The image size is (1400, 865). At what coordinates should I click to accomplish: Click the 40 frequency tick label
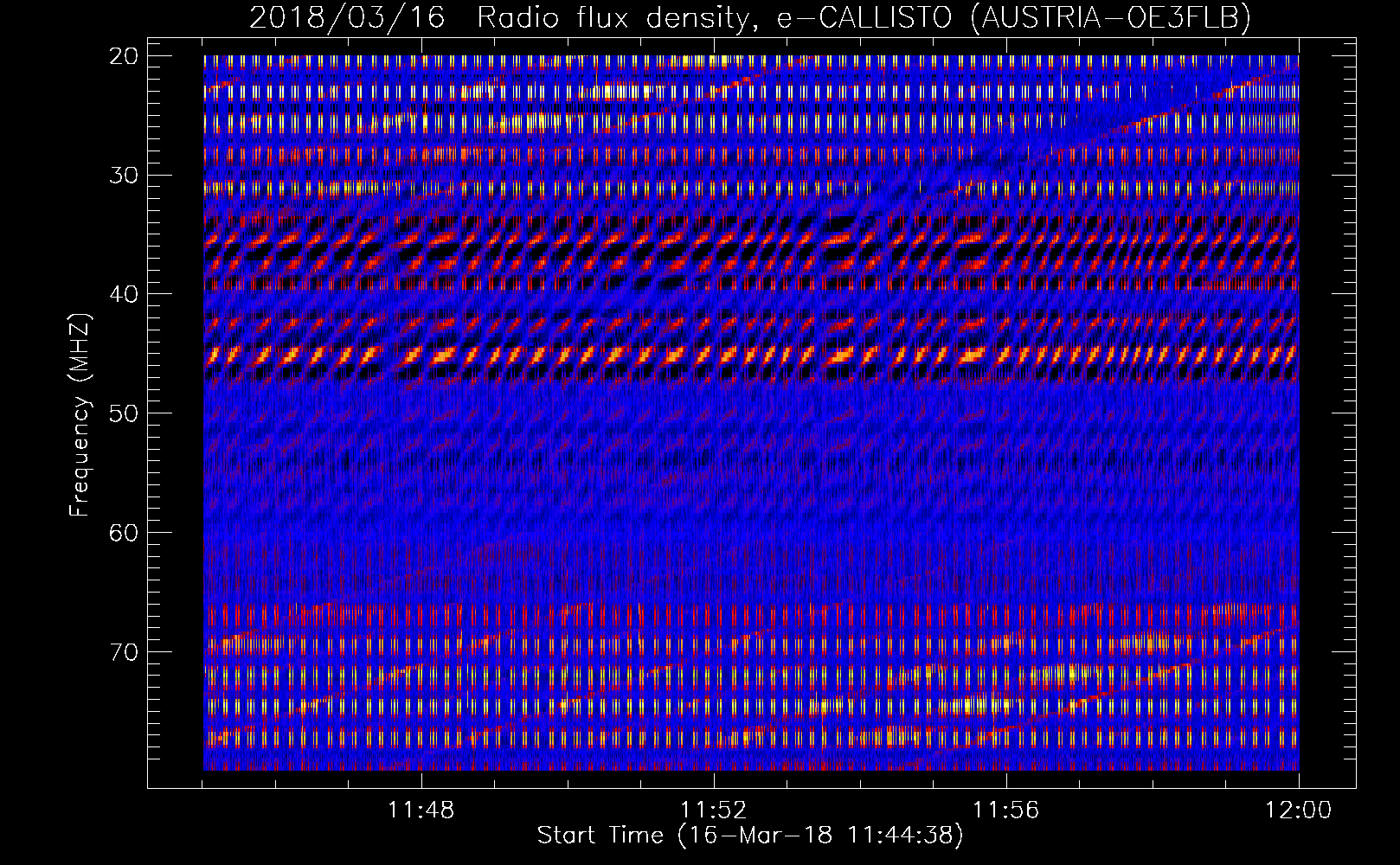[124, 294]
